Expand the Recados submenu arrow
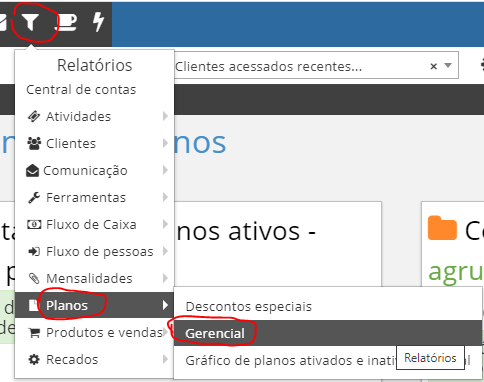This screenshot has height=382, width=484. 165,359
